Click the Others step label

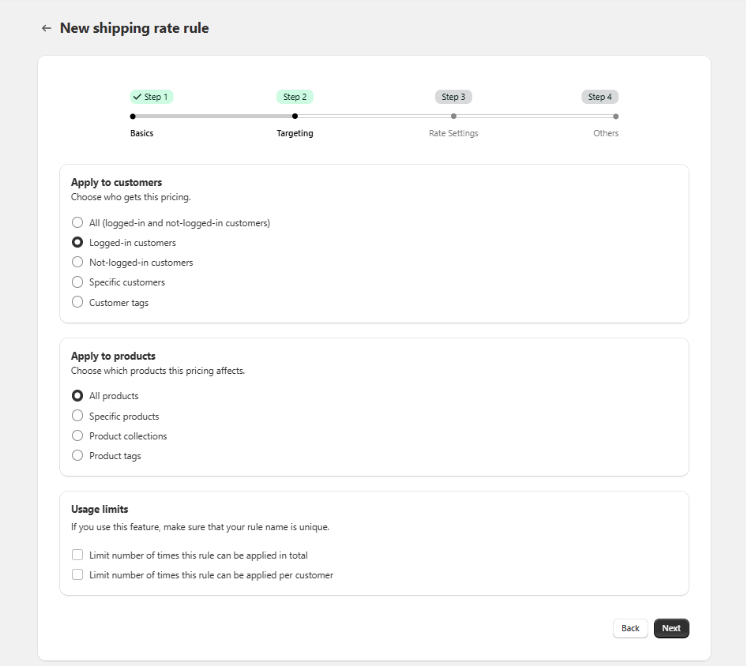[605, 133]
